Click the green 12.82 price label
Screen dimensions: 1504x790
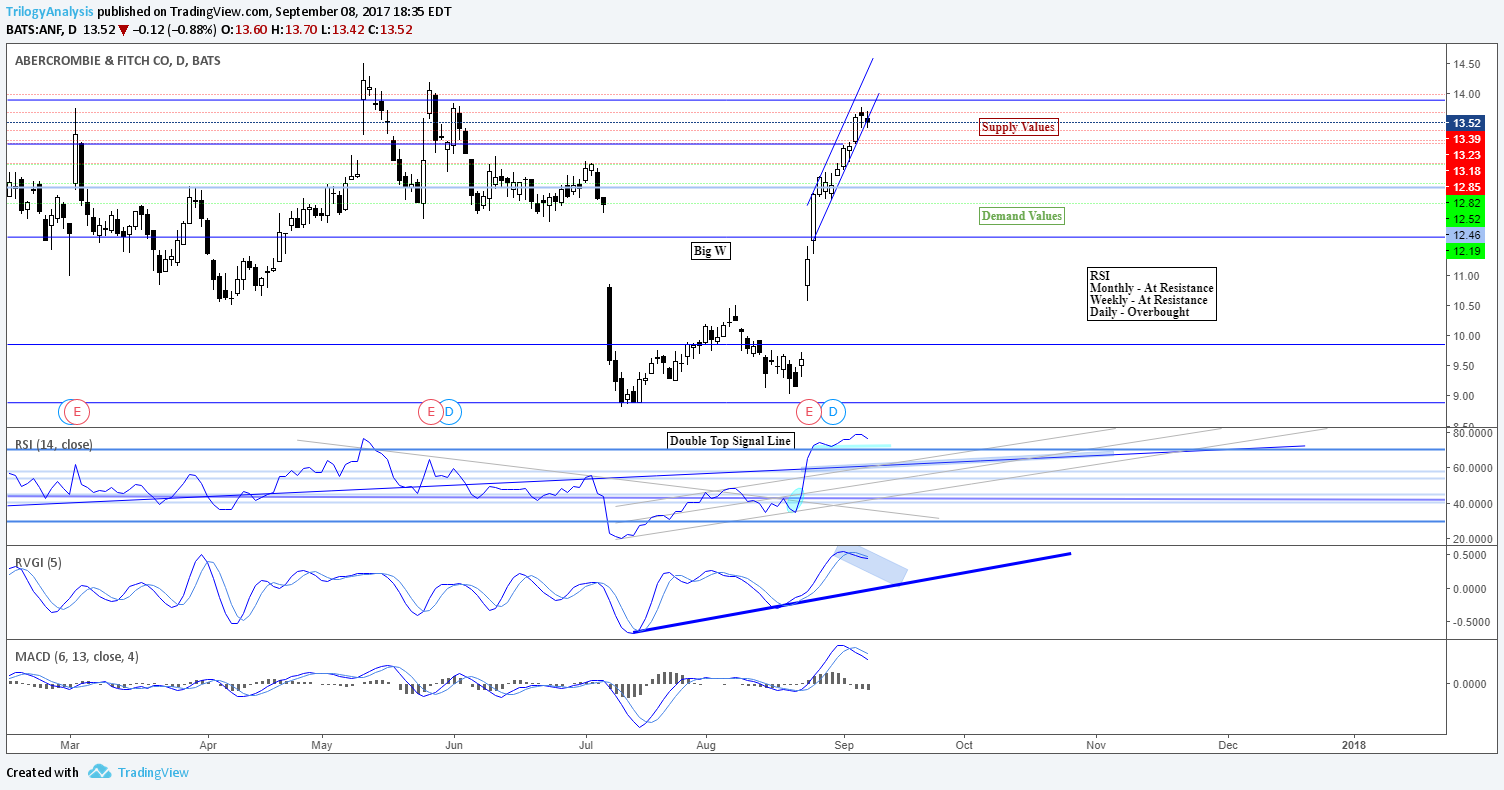click(1467, 203)
